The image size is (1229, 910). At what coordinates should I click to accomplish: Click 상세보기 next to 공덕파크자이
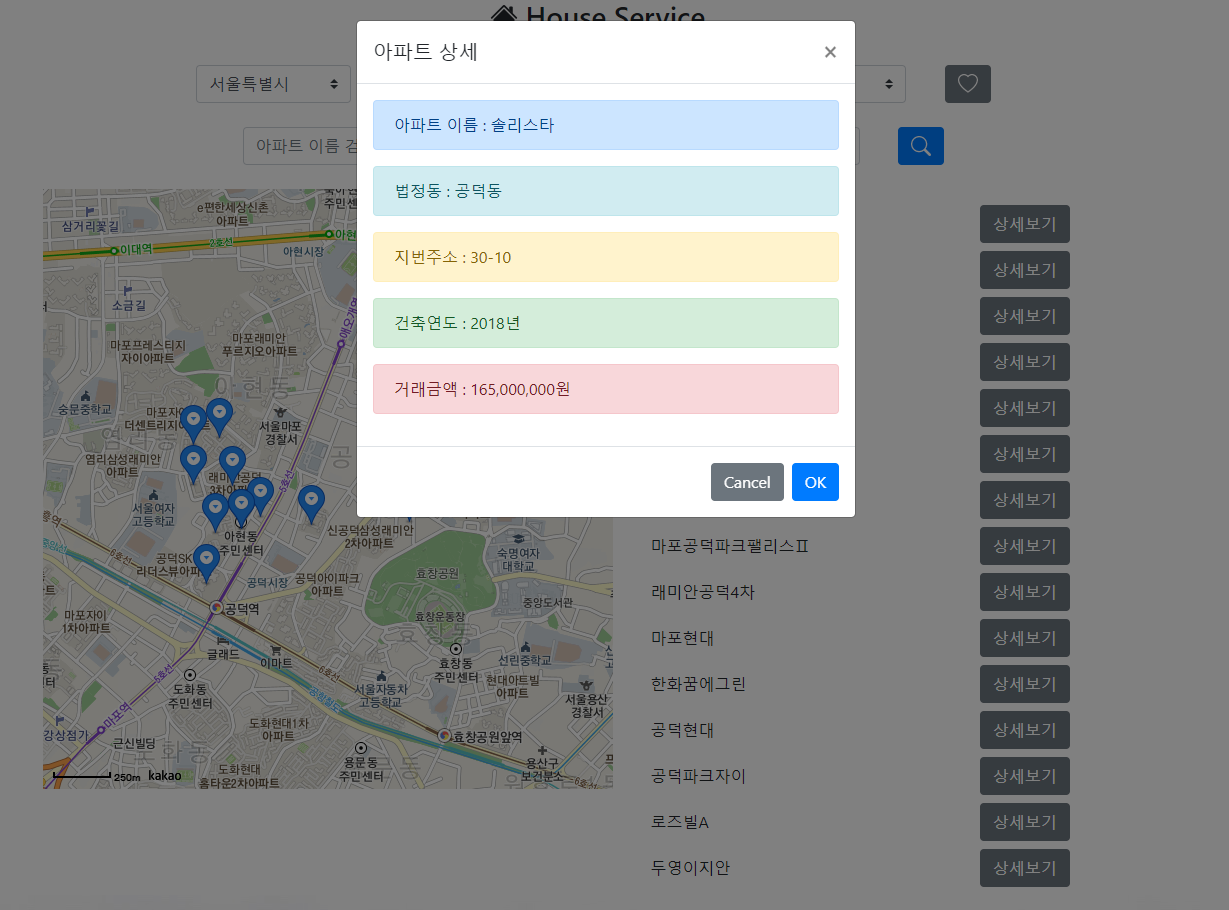(1024, 776)
